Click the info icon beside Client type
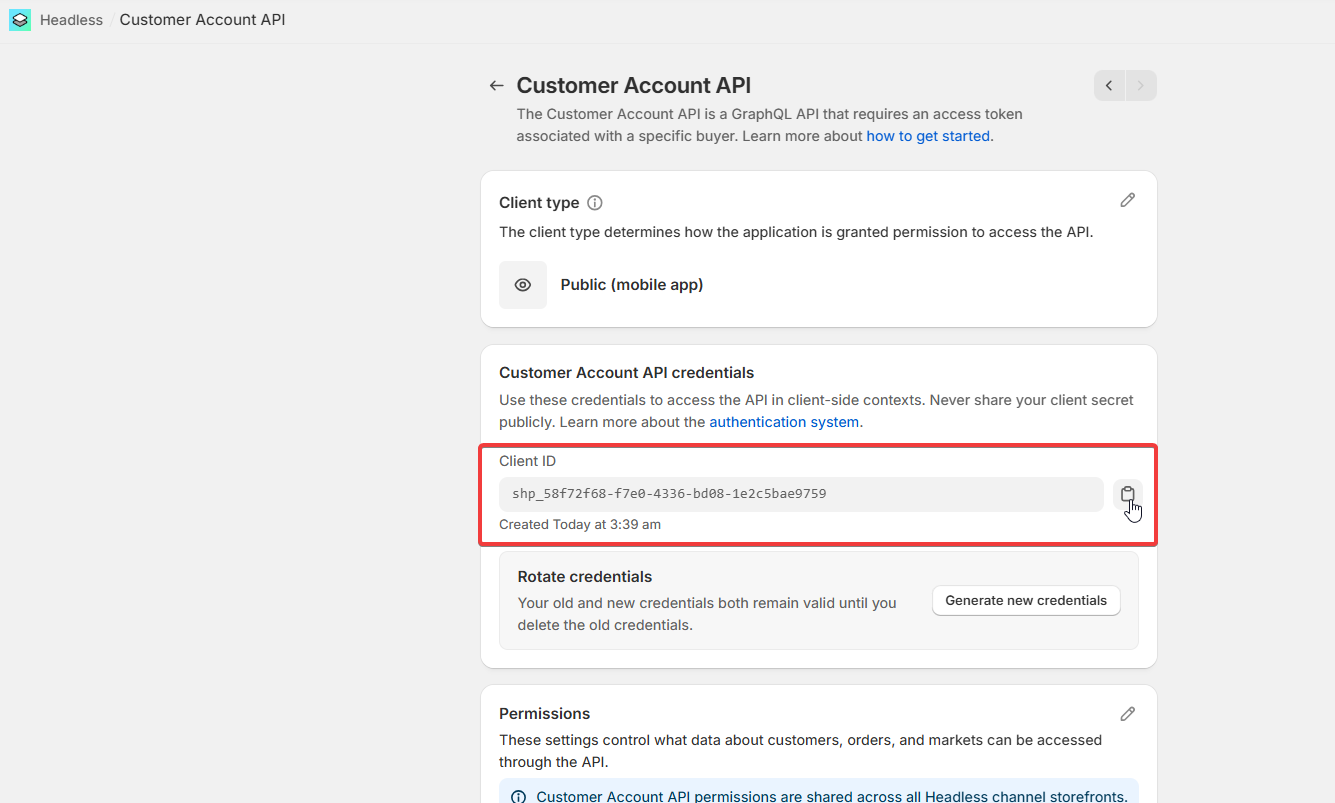This screenshot has width=1335, height=803. [x=595, y=203]
